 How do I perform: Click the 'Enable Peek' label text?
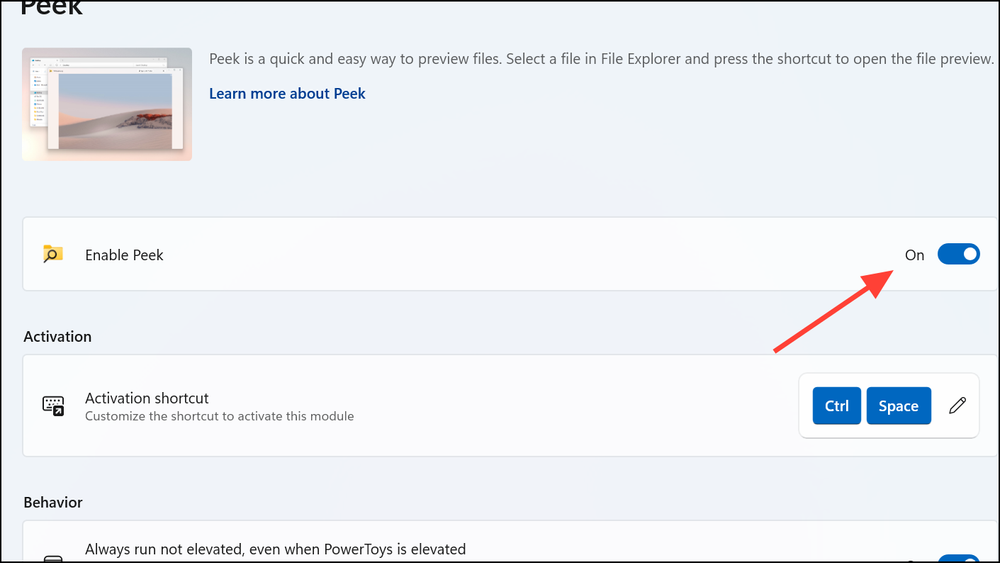[x=124, y=255]
